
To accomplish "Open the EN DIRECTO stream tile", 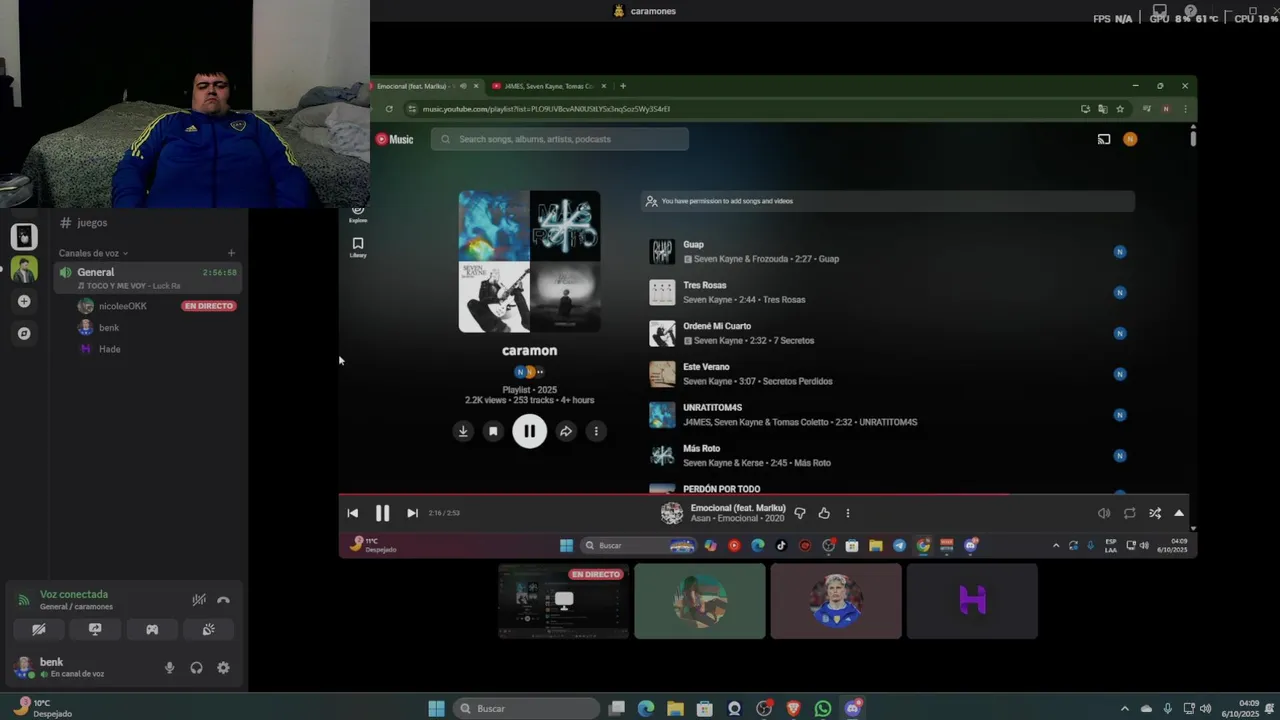I will click(563, 601).
